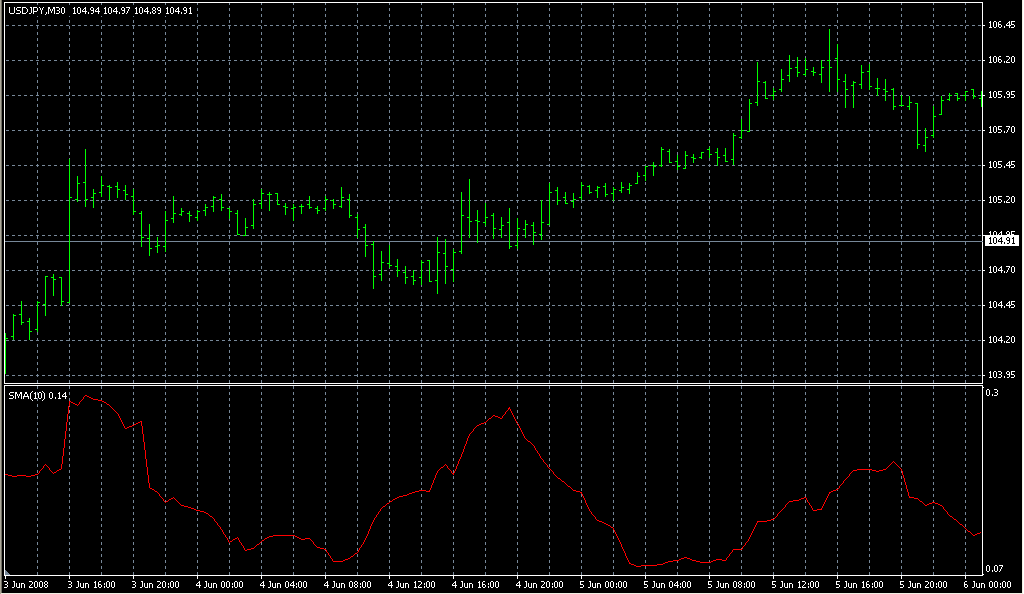Click the chart shift marker at bottom-left corner
This screenshot has width=1024, height=594.
7,572
